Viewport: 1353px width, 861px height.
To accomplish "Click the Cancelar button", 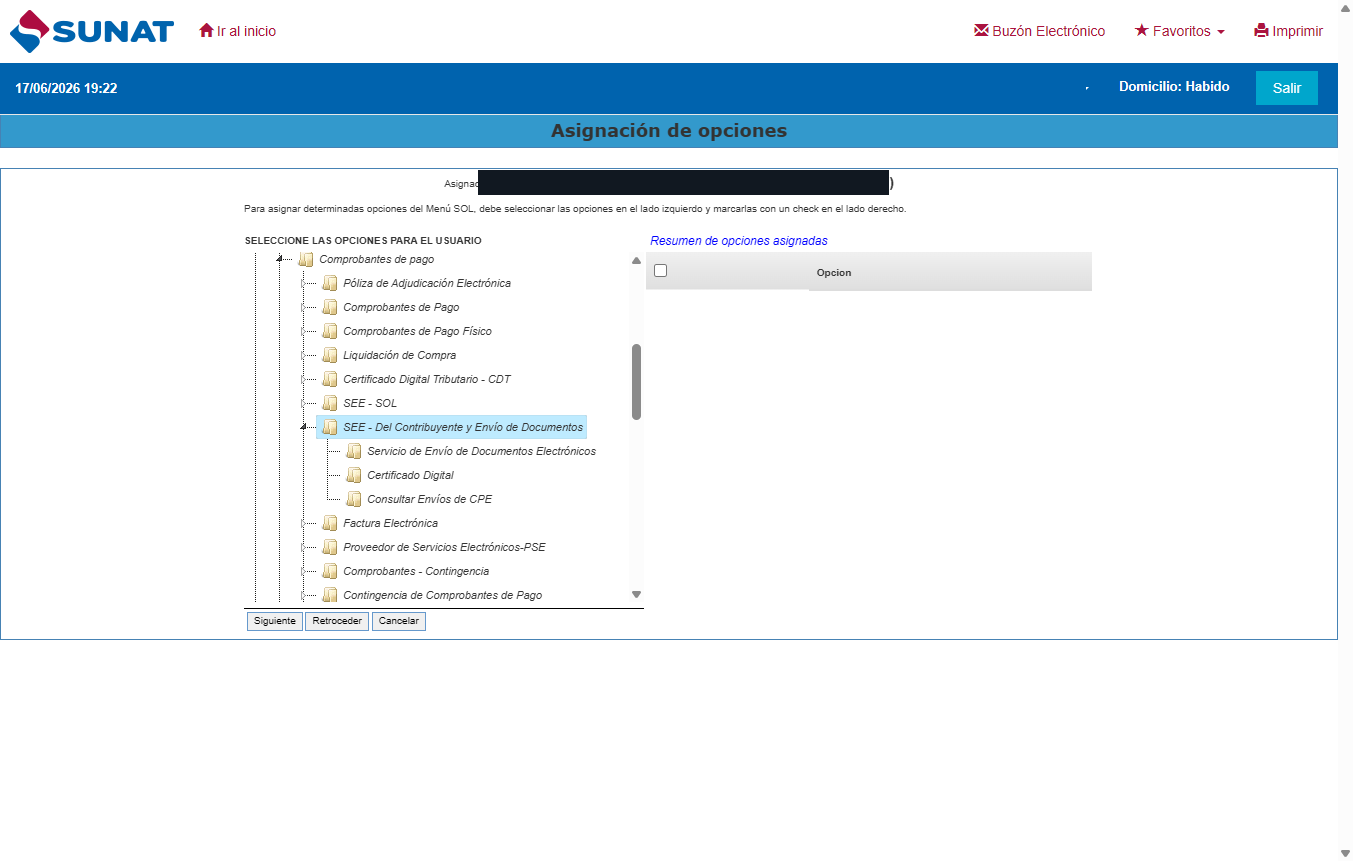I will click(x=399, y=621).
